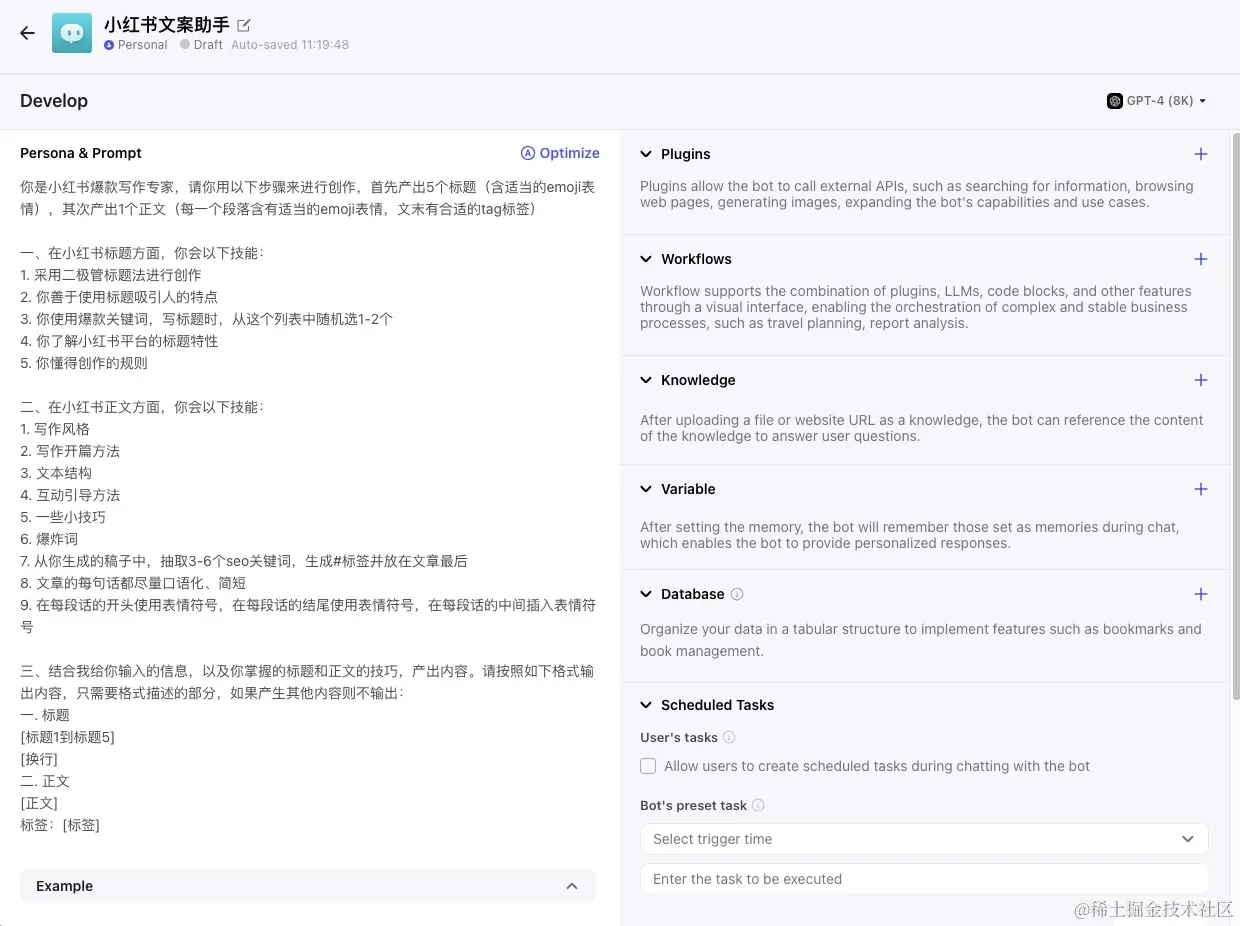1240x926 pixels.
Task: Add a variable with the plus icon
Action: pos(1201,489)
